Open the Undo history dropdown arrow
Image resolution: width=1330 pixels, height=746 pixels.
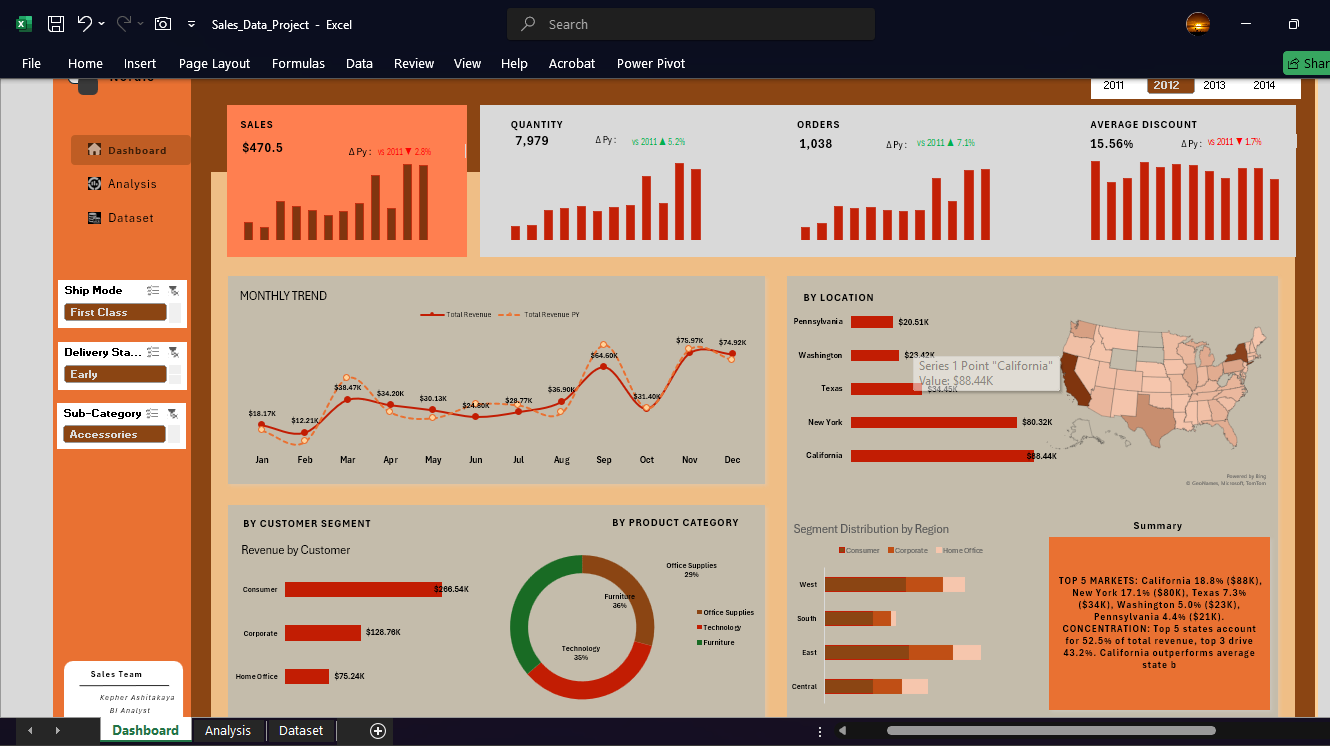pos(102,24)
